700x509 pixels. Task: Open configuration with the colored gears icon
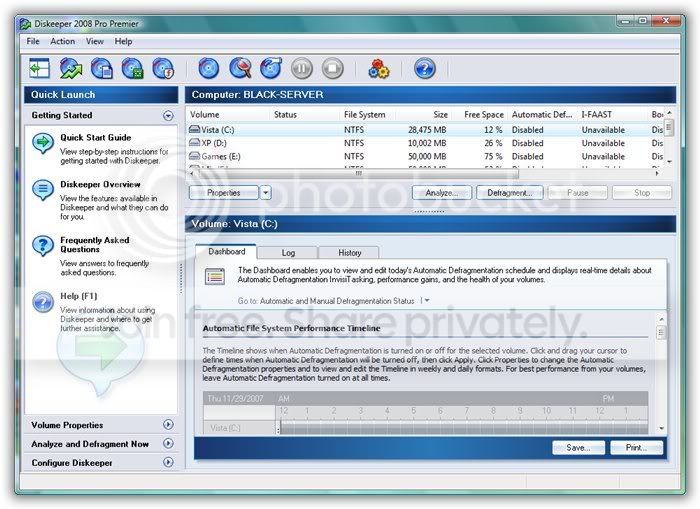(x=379, y=69)
